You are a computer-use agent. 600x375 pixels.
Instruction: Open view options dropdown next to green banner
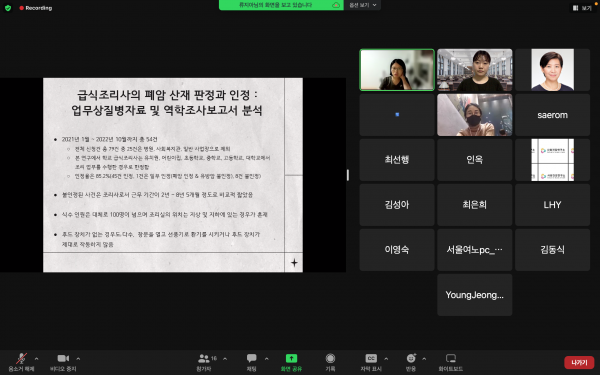coord(362,5)
